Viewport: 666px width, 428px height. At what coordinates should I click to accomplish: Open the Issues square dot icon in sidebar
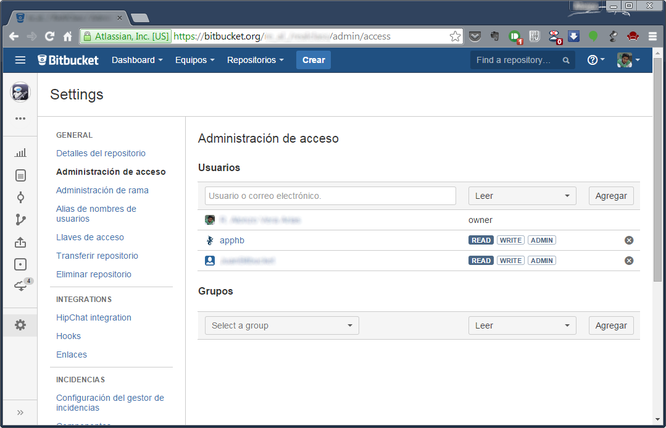(20, 265)
